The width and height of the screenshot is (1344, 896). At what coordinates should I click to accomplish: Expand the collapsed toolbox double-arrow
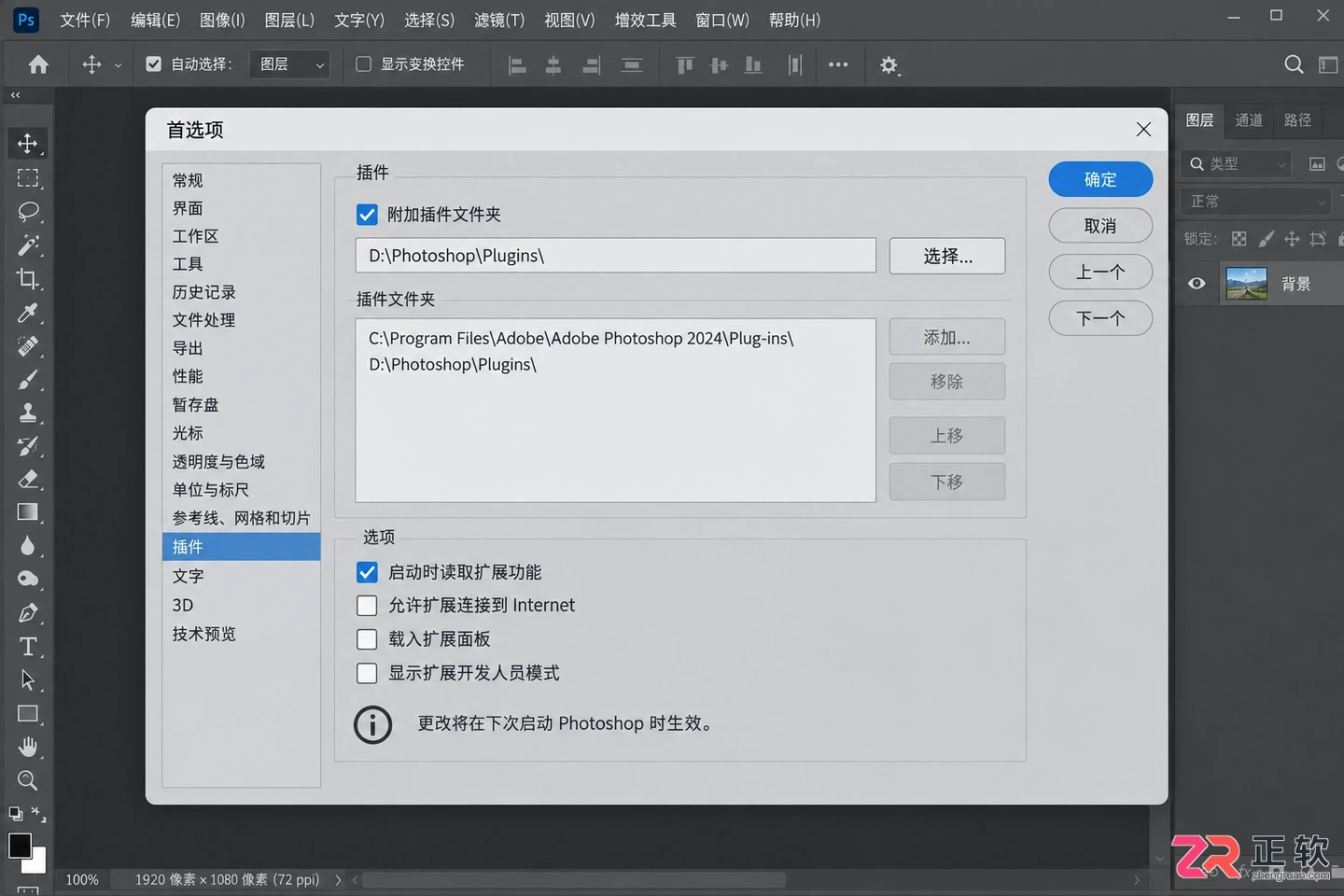pyautogui.click(x=15, y=95)
